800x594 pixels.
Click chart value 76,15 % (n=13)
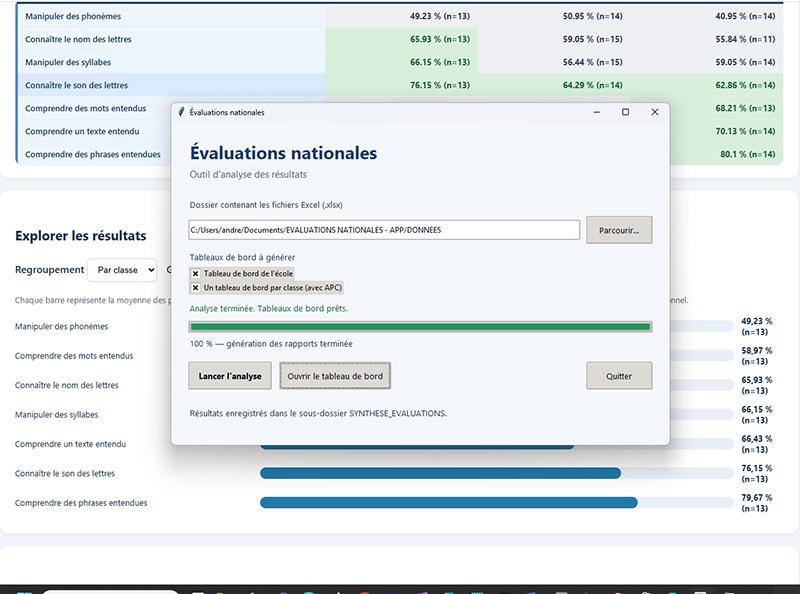pos(757,474)
